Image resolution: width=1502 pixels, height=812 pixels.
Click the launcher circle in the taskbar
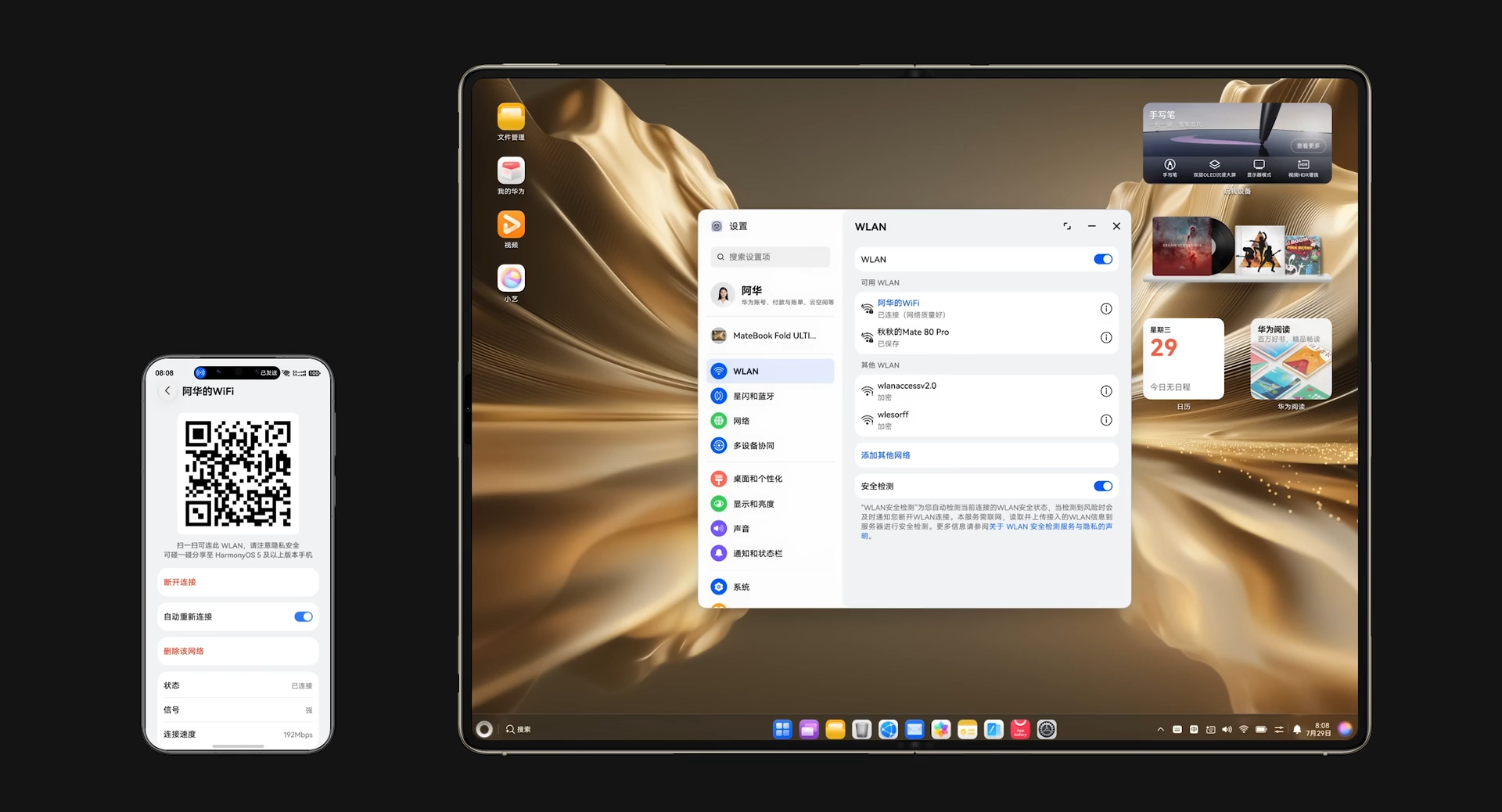484,729
